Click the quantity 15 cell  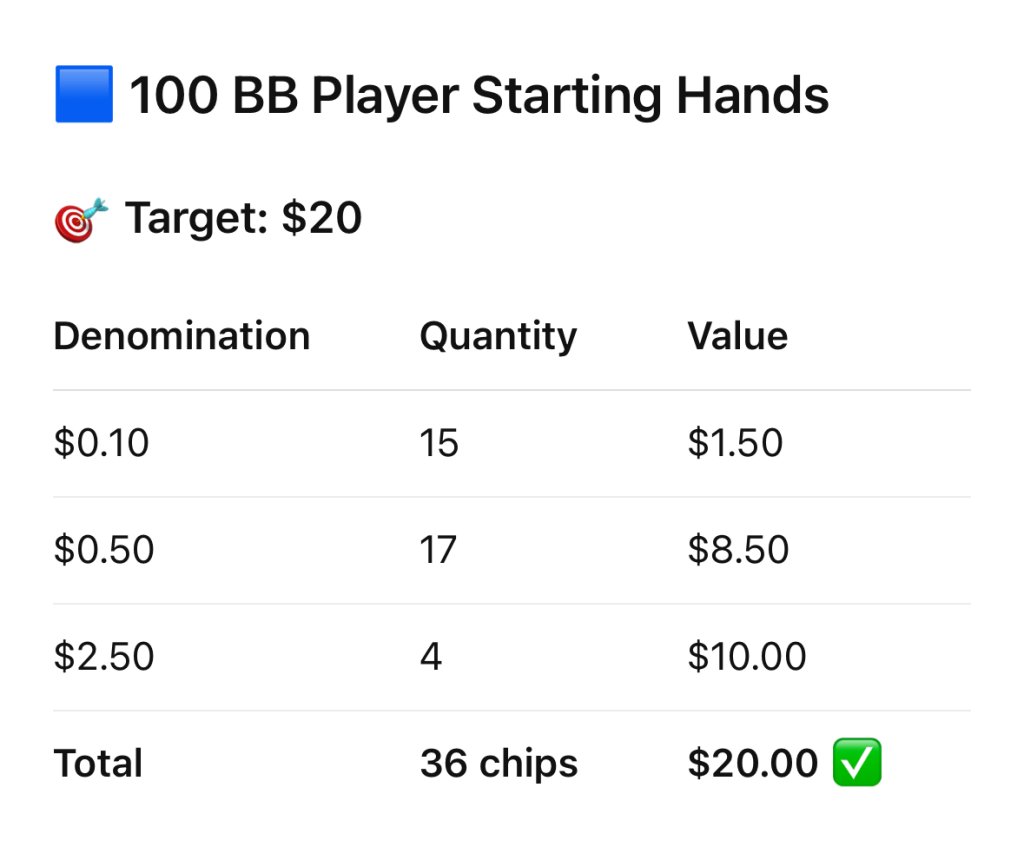point(439,443)
